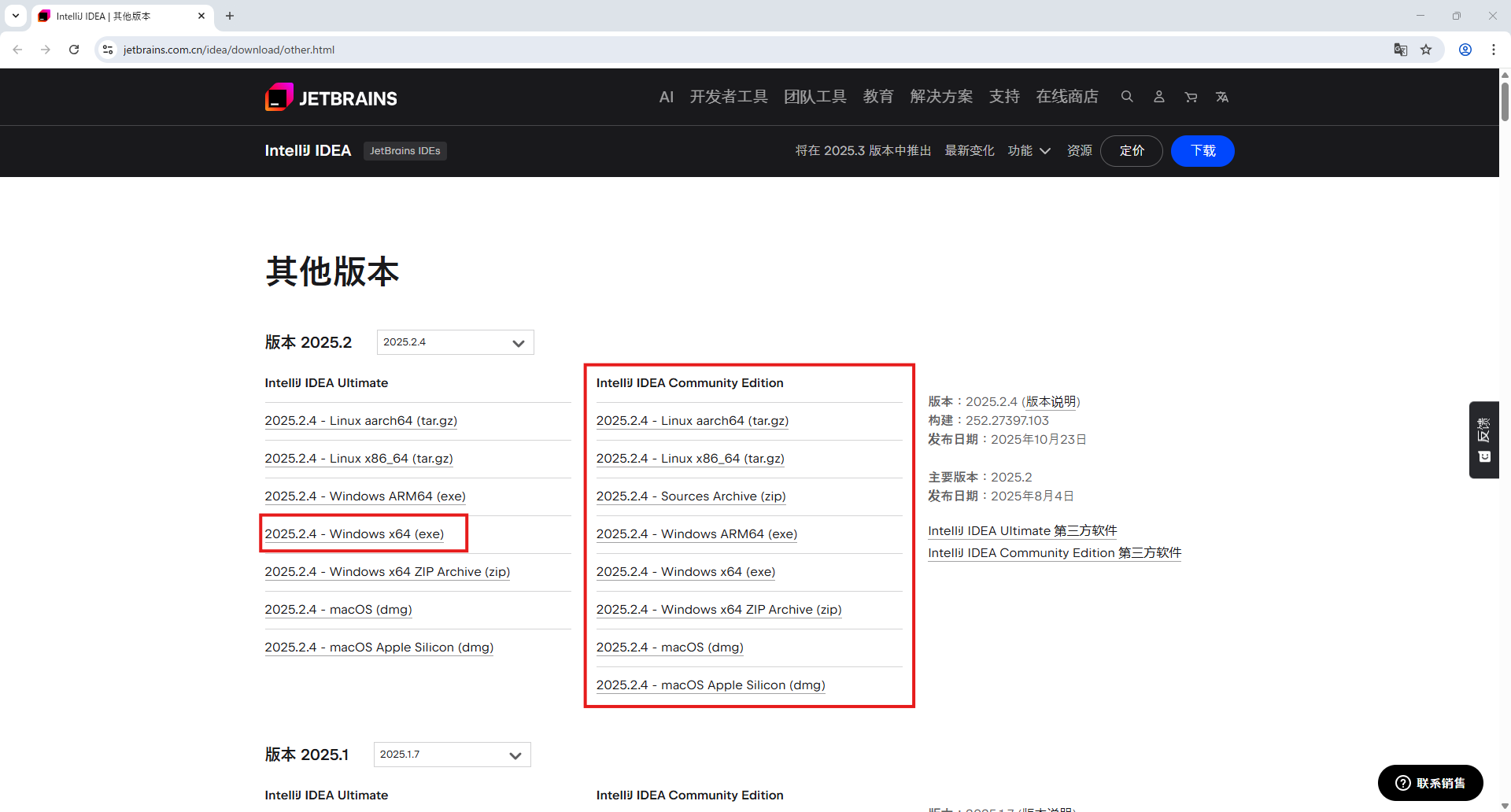The image size is (1511, 812).
Task: Download Community 2025.2.4 Linux aarch64 tar.gz
Action: coord(693,421)
